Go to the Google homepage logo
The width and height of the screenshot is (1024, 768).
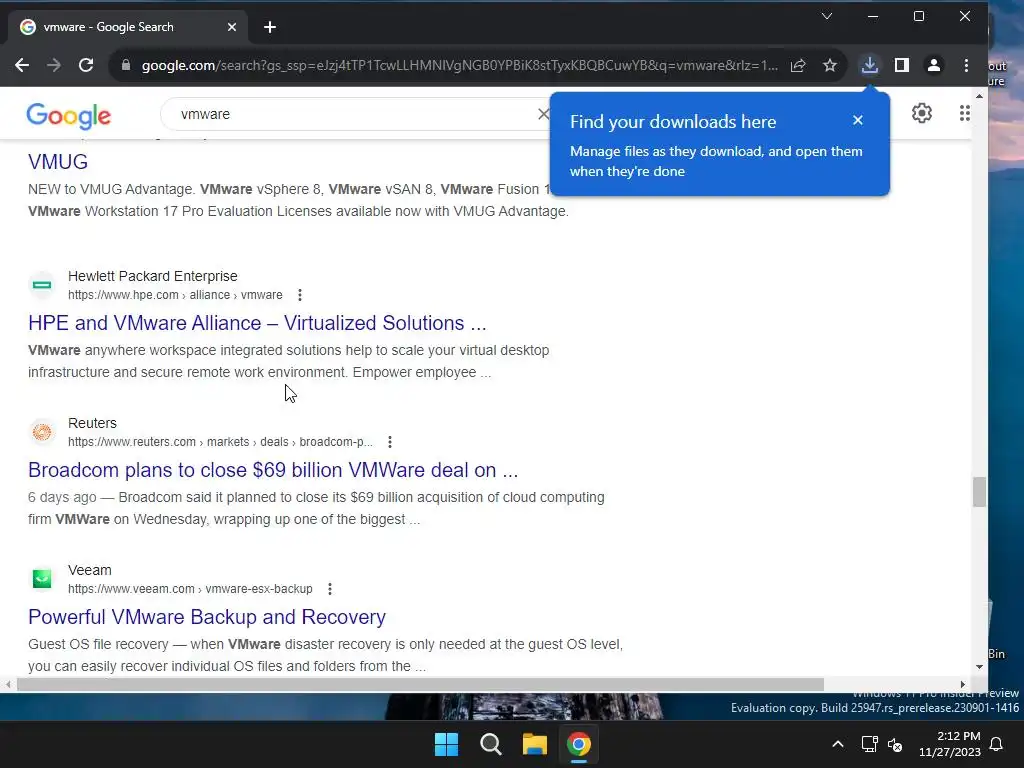point(69,116)
